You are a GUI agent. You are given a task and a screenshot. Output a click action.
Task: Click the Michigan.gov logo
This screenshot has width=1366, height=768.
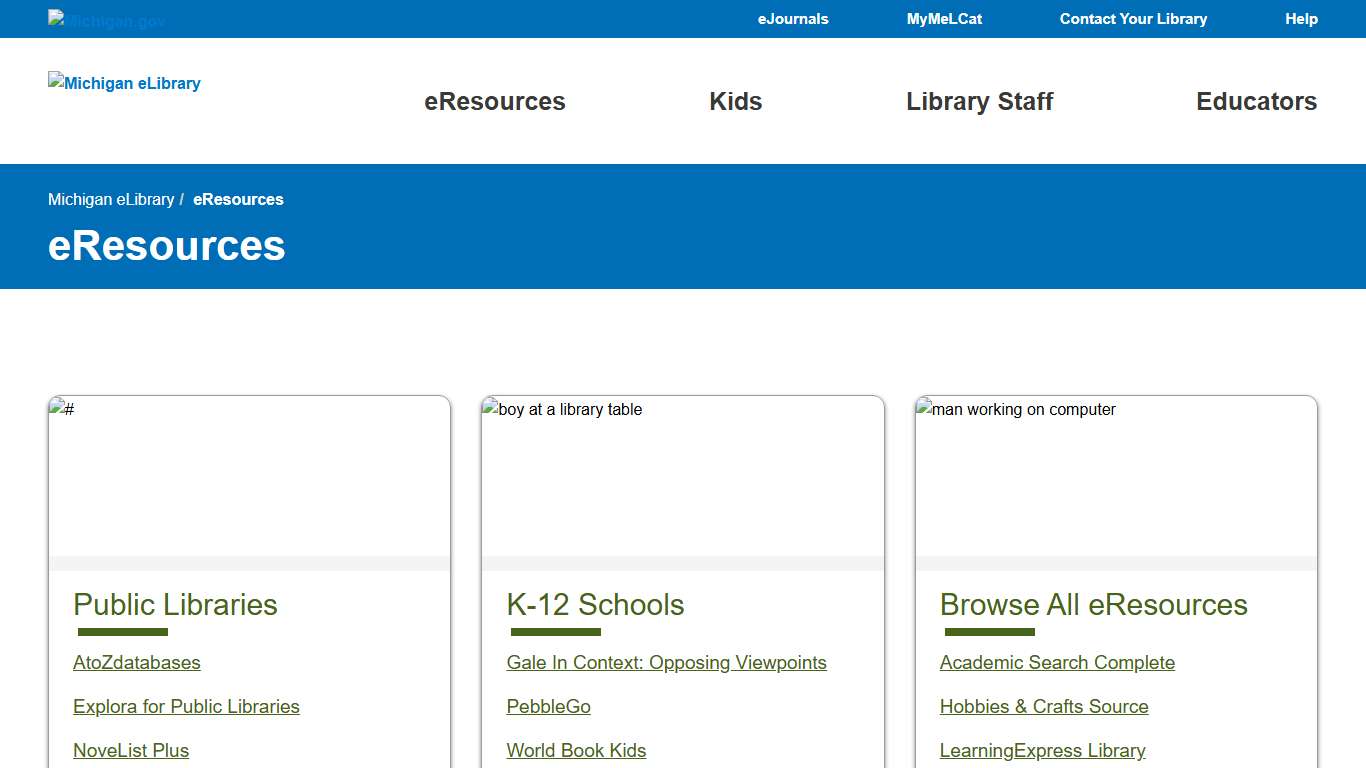[x=105, y=19]
